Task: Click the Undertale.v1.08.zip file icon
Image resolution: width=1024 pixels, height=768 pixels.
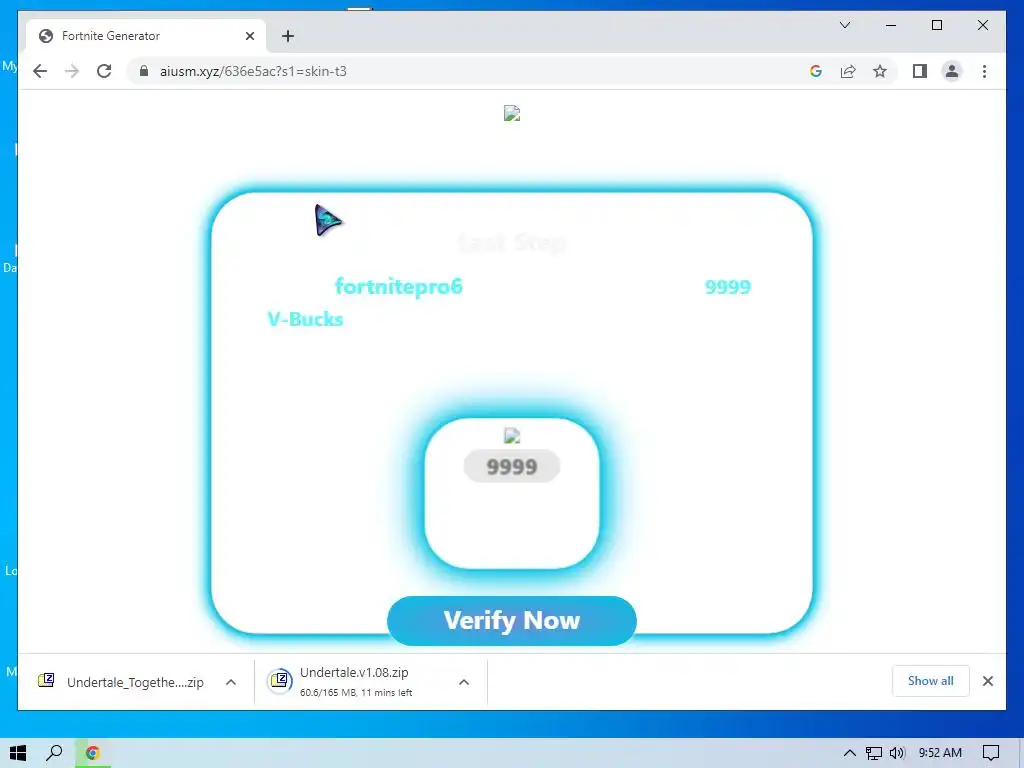Action: (280, 680)
